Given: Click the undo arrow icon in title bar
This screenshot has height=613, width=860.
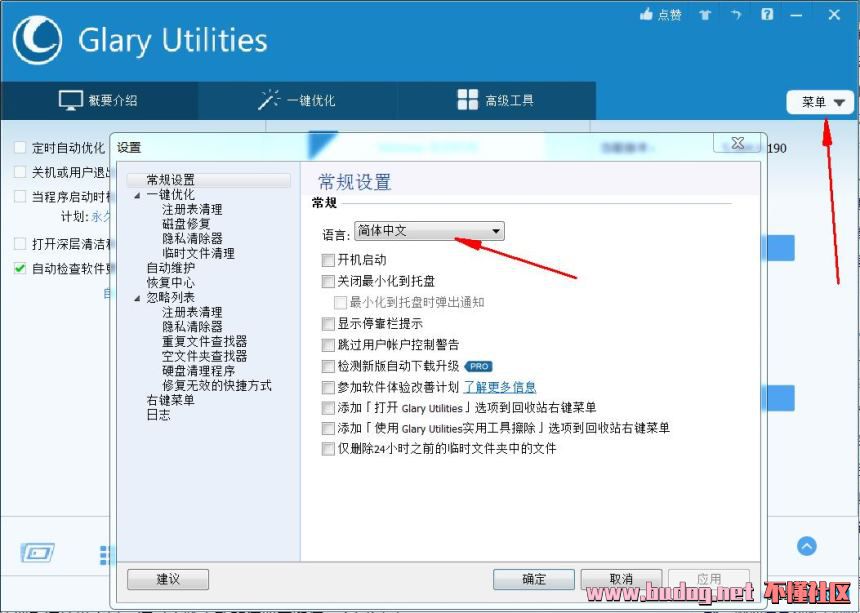Looking at the screenshot, I should click(736, 15).
